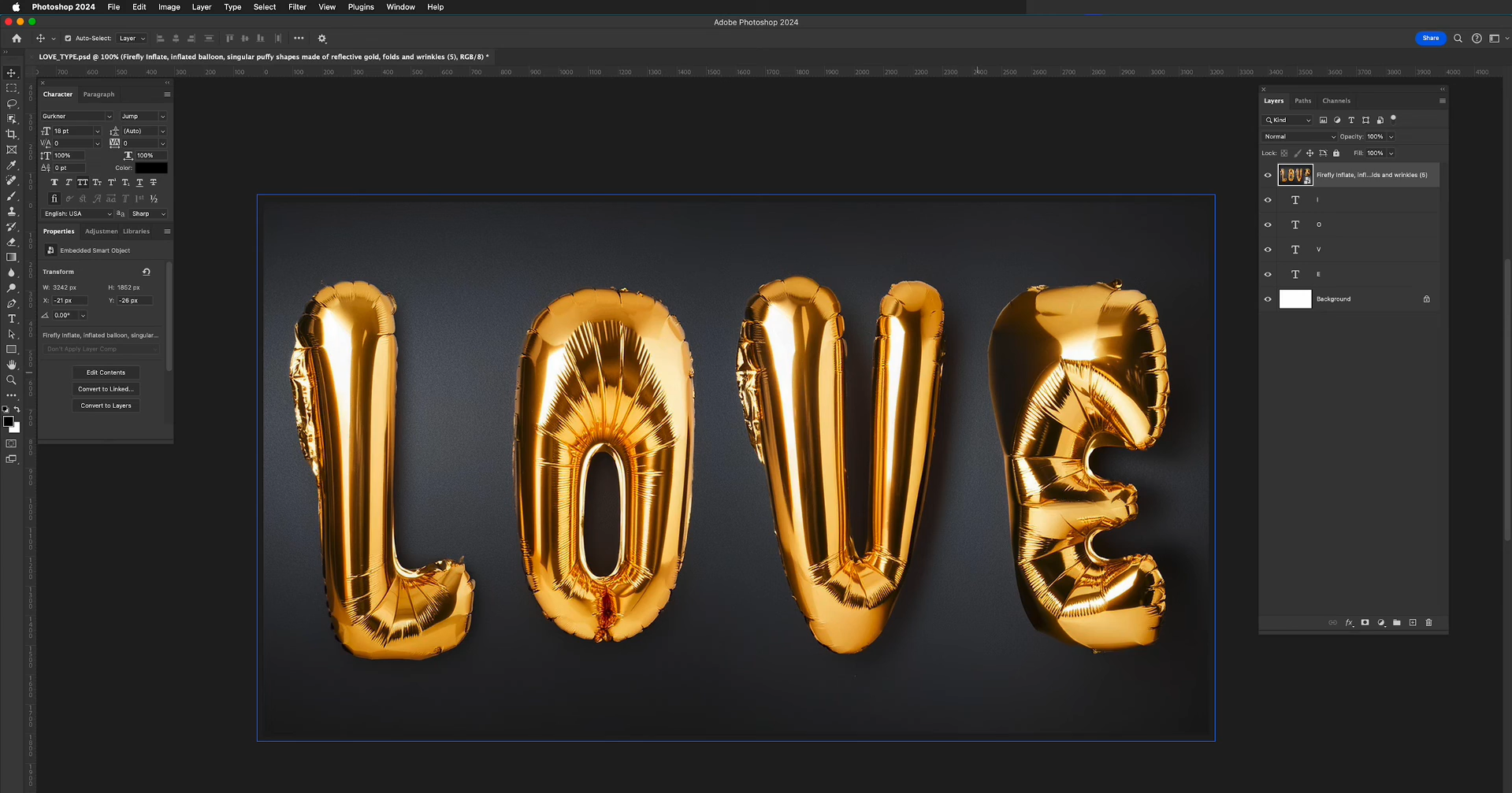
Task: Select the Eraser tool
Action: (x=11, y=242)
